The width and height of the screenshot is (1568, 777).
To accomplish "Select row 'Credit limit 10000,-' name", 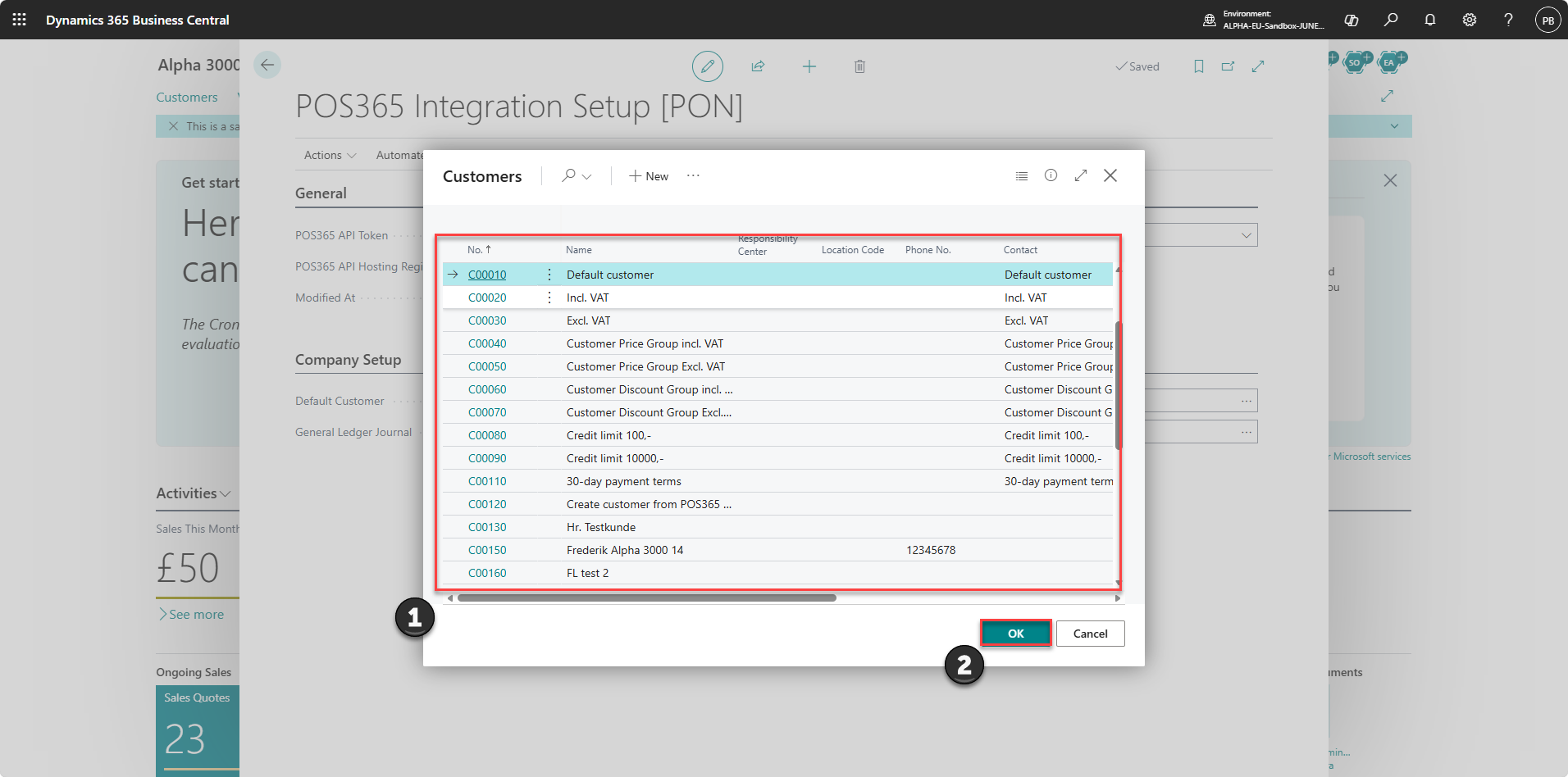I will click(615, 458).
